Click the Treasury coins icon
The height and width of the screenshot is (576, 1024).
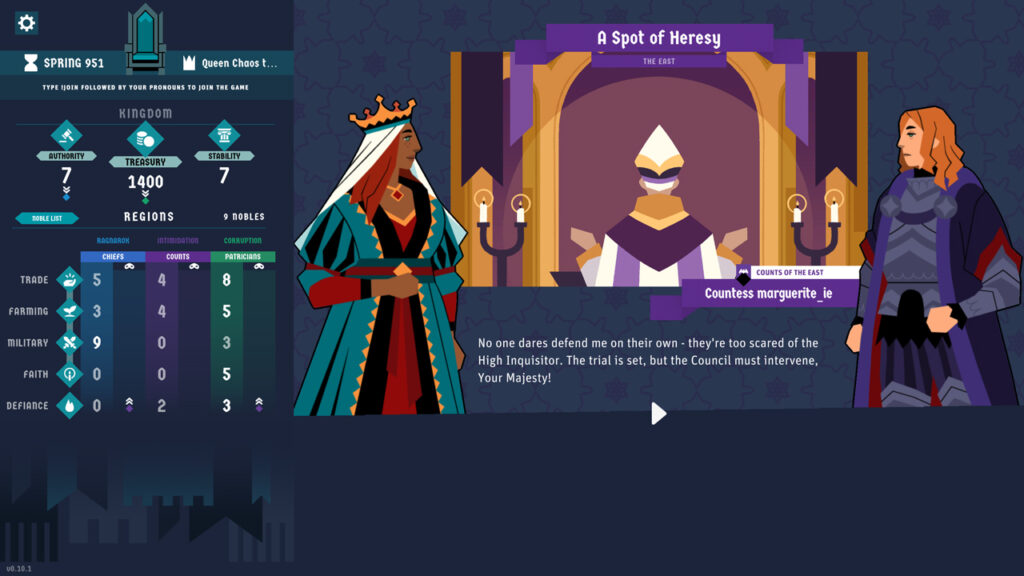tap(145, 138)
